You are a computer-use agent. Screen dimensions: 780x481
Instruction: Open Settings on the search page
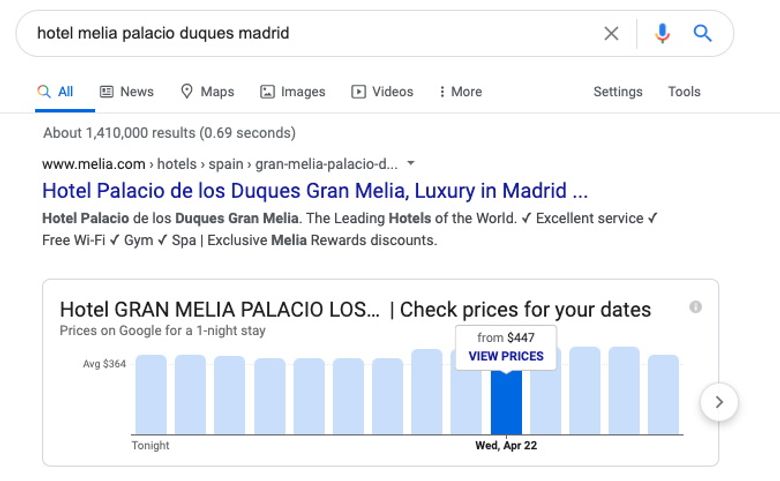[x=618, y=92]
